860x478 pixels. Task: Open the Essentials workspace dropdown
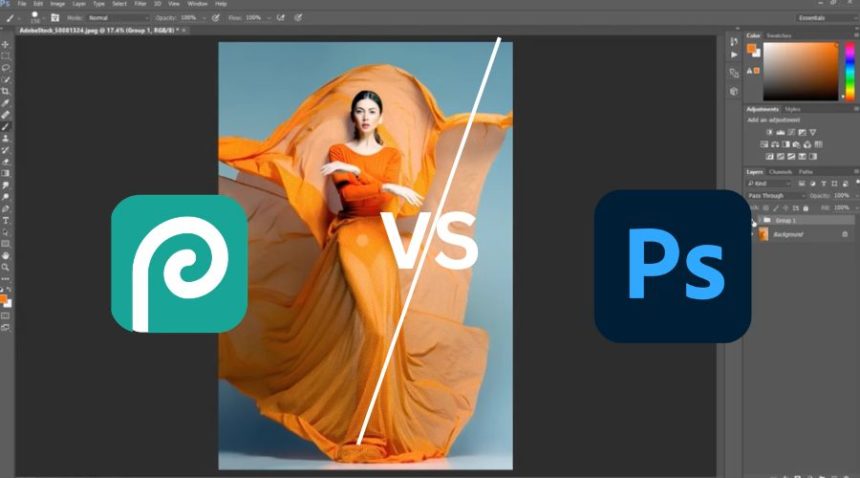click(x=827, y=18)
